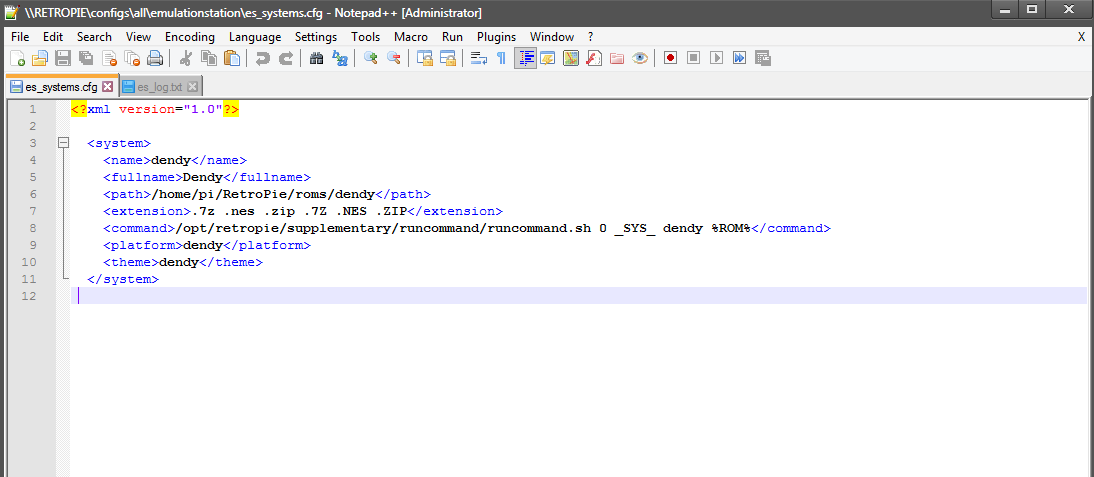Cut selection with the scissors icon
The height and width of the screenshot is (477, 1094).
(186, 59)
